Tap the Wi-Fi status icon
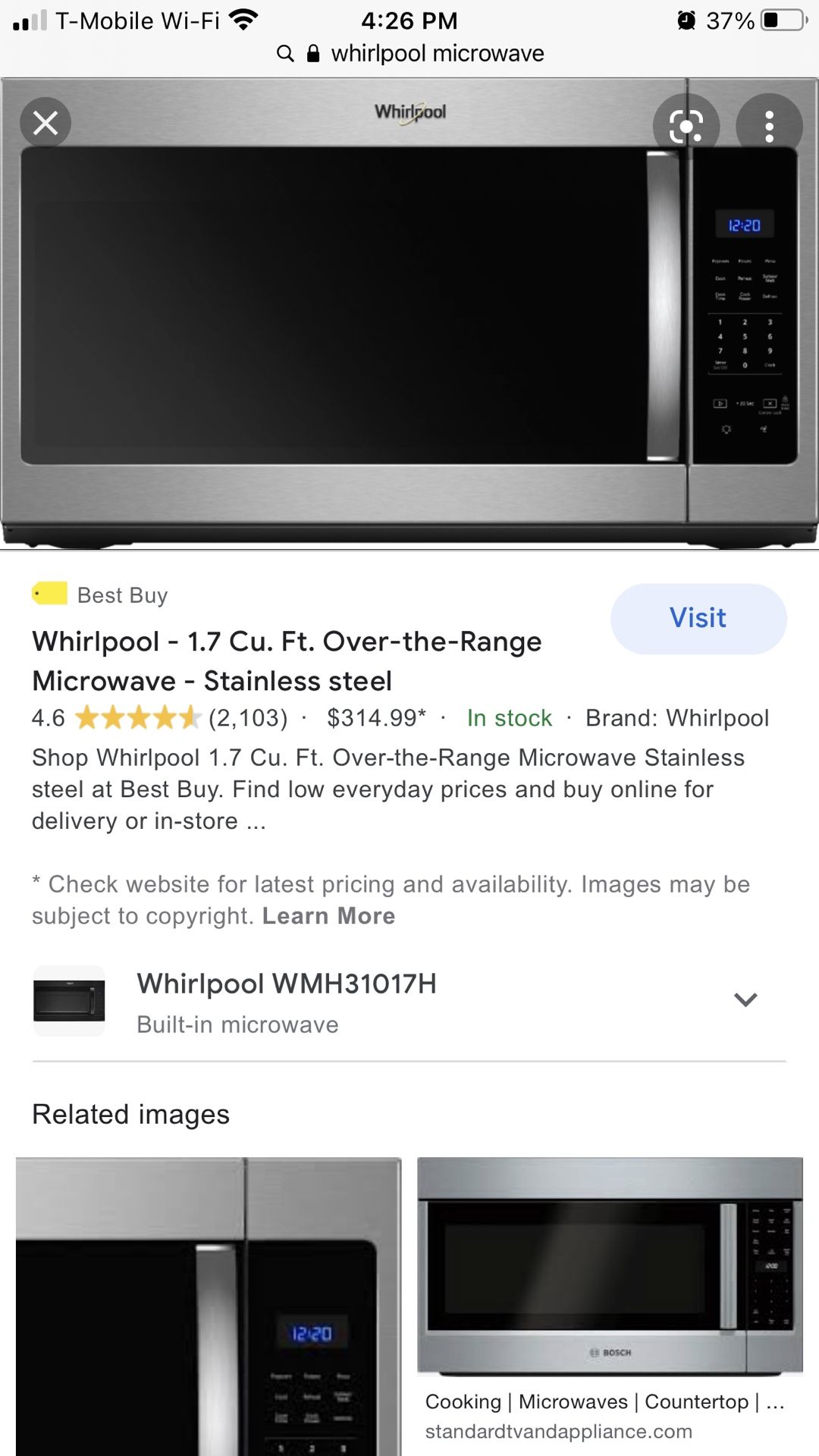 [244, 20]
